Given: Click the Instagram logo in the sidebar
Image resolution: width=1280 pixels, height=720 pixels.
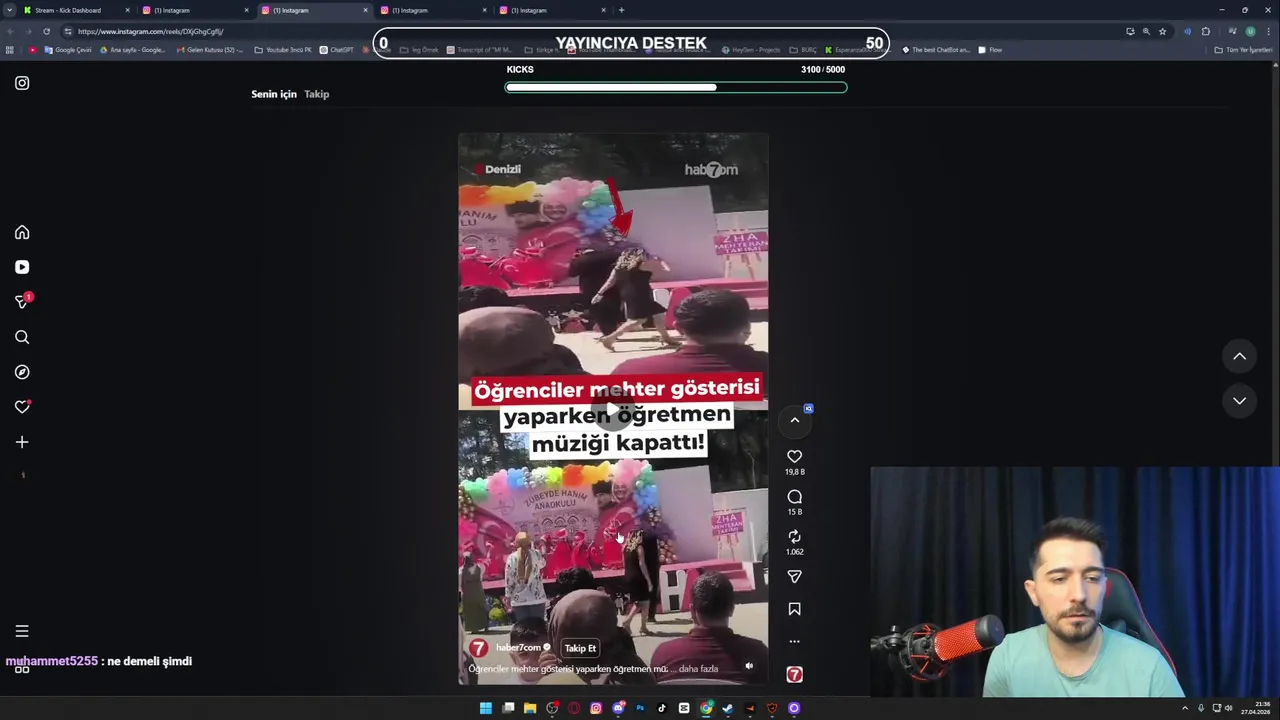Looking at the screenshot, I should [22, 83].
